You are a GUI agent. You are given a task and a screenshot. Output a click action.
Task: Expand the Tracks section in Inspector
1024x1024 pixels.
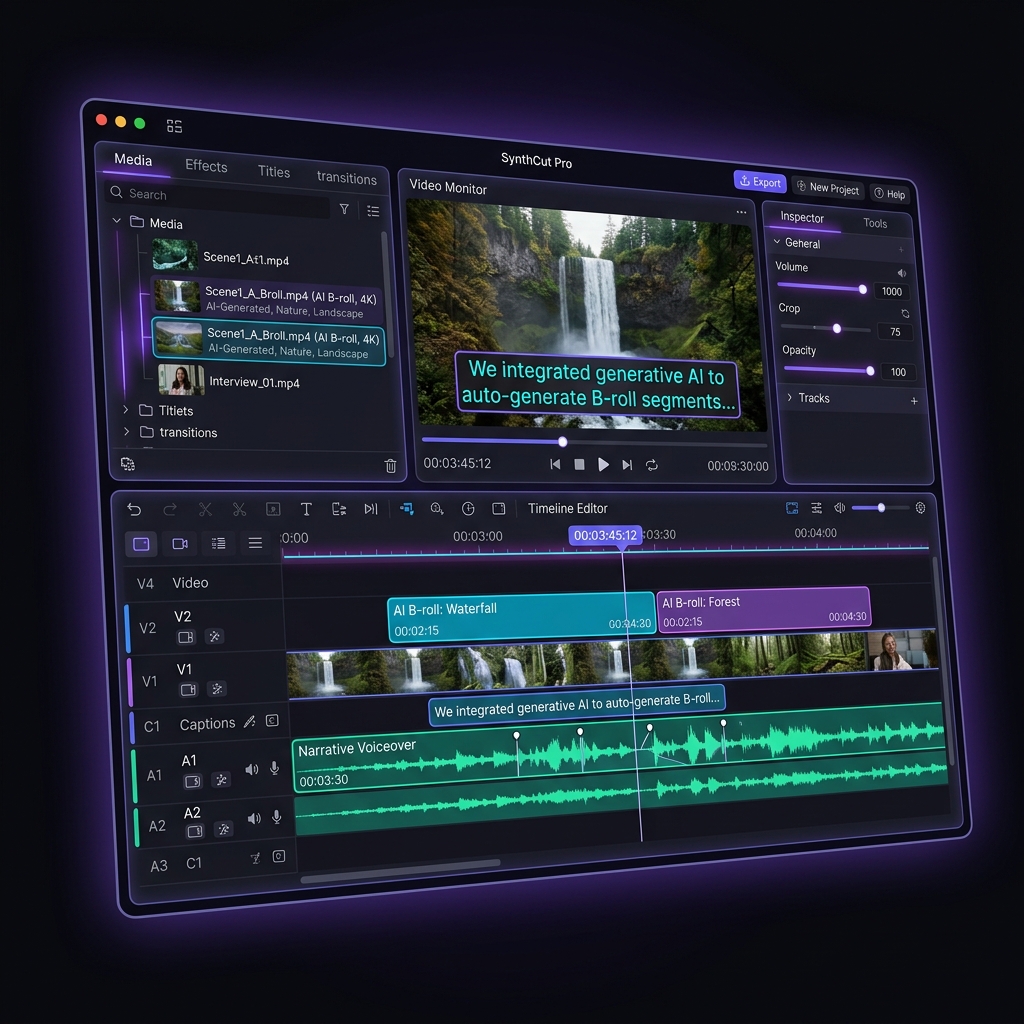click(790, 397)
